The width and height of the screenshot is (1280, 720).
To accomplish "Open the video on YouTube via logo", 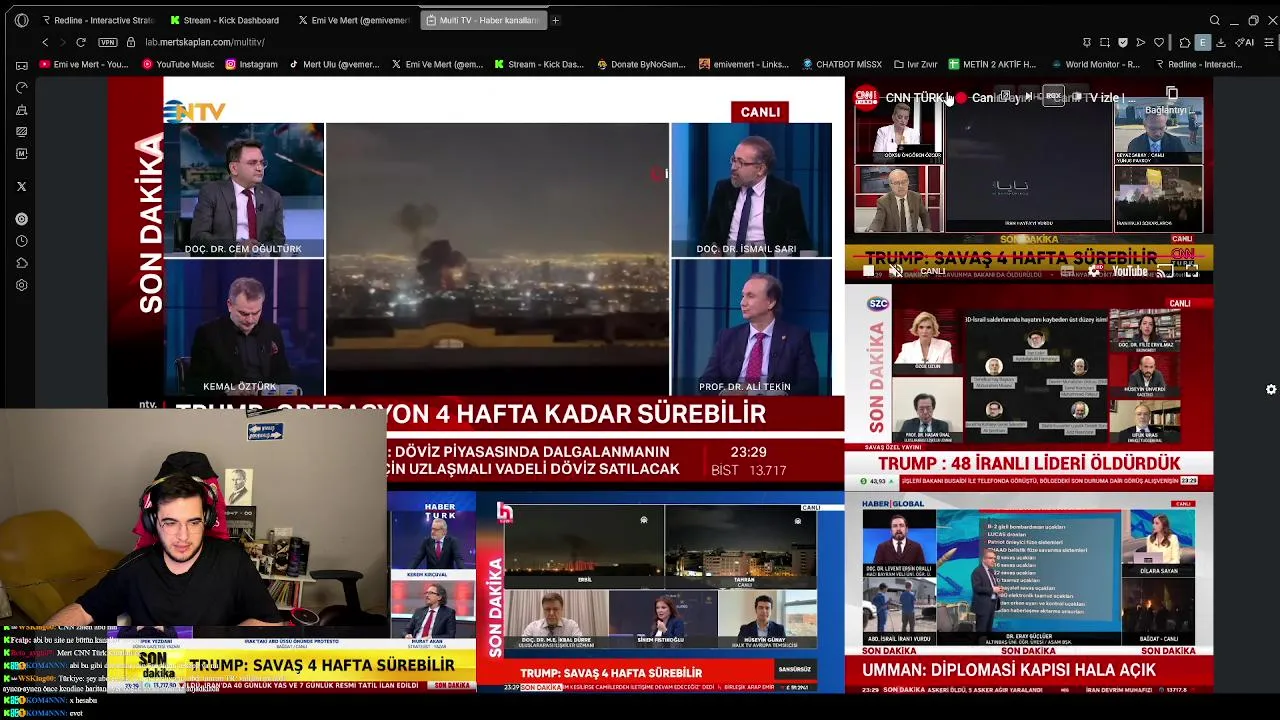I will [x=1130, y=271].
